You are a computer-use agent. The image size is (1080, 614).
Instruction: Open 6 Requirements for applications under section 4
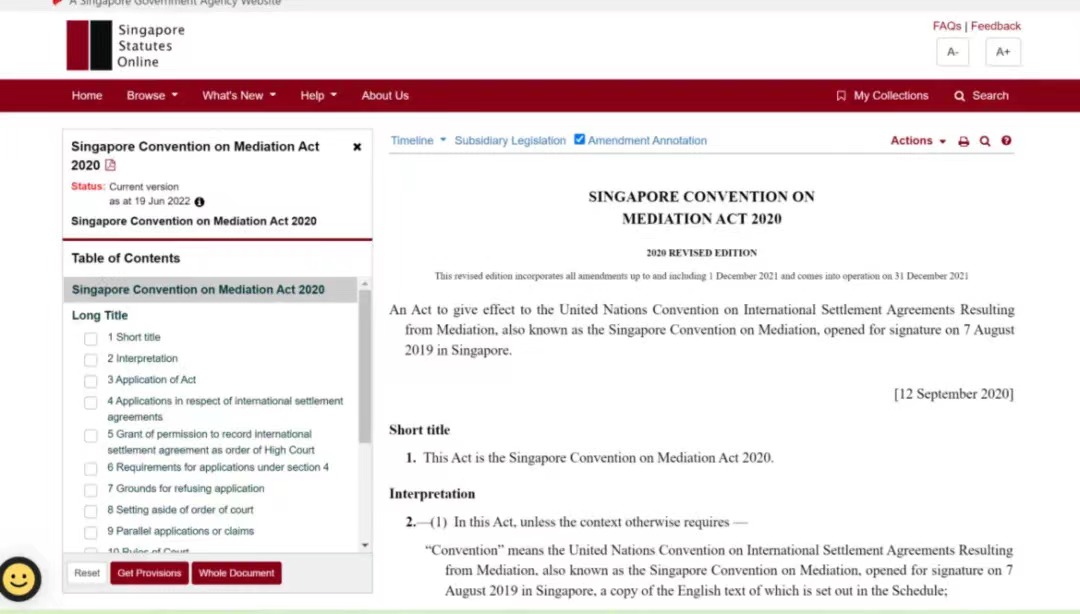[x=218, y=467]
